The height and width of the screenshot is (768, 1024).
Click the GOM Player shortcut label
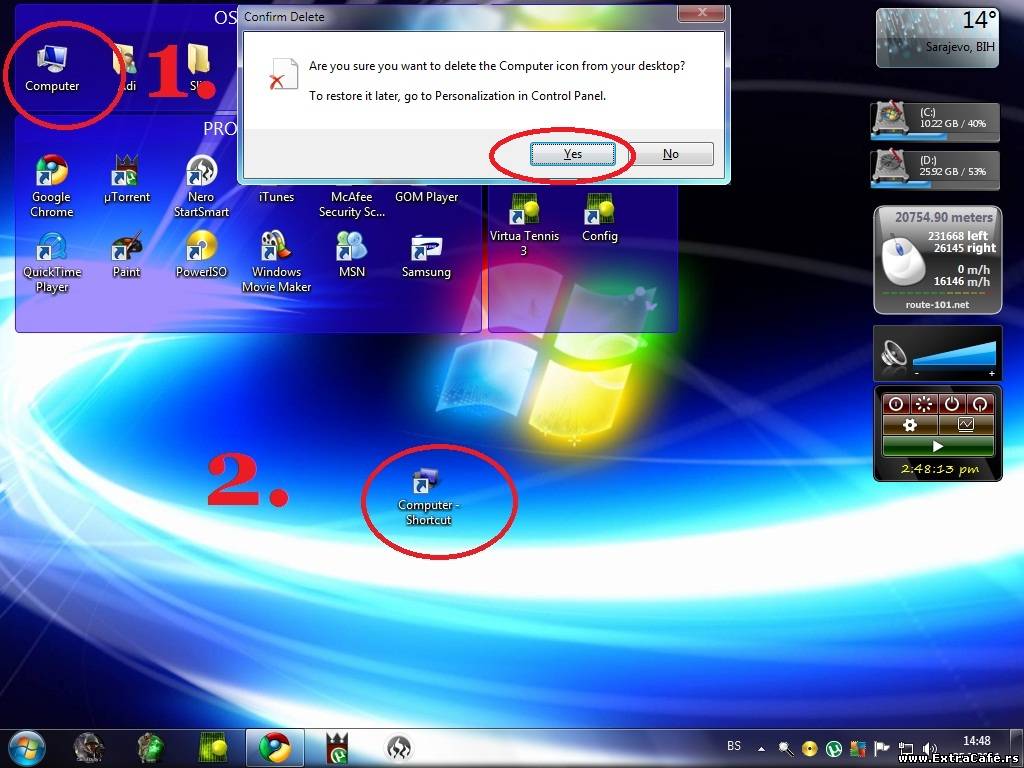[426, 197]
